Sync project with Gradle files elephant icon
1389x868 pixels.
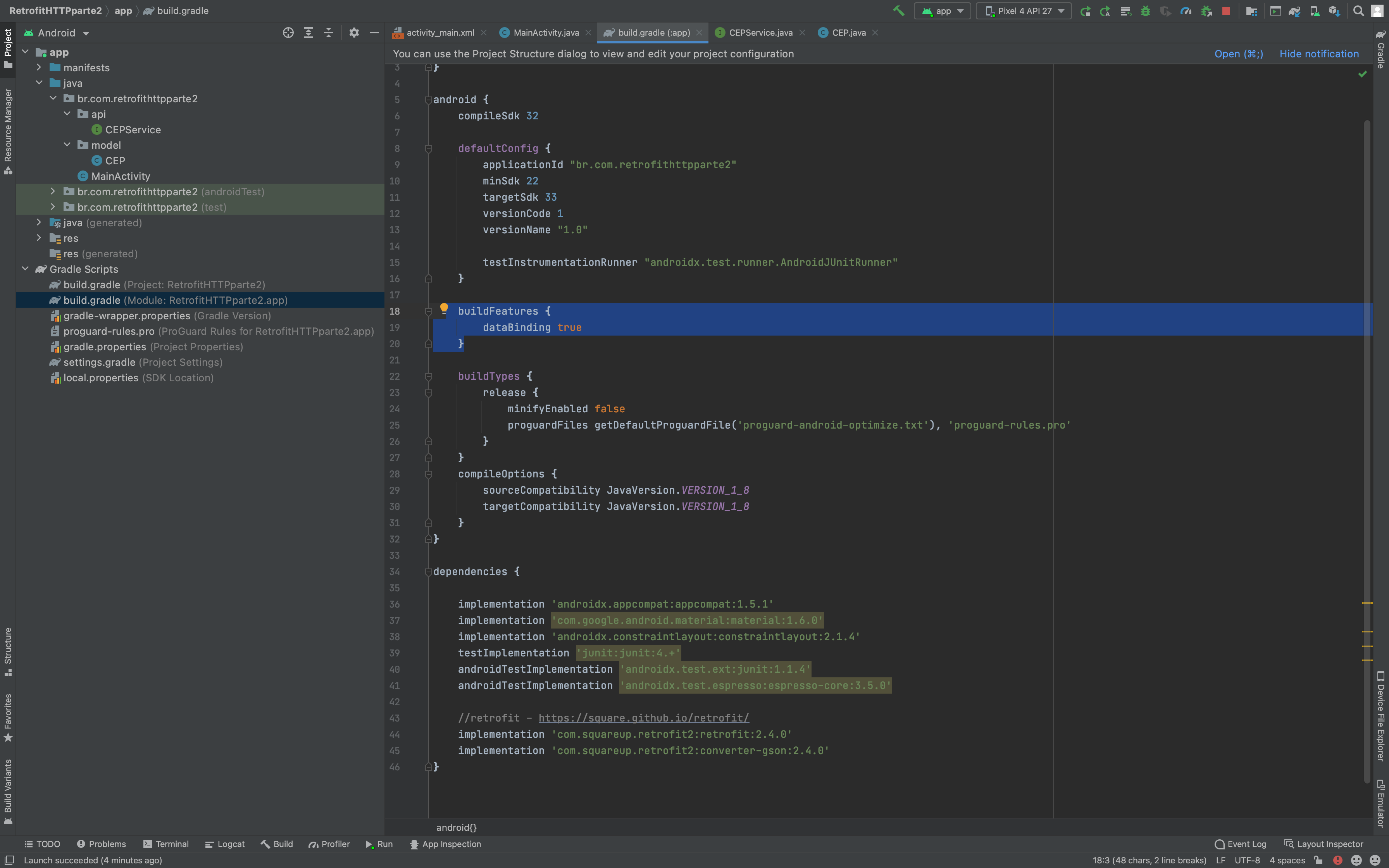tap(1295, 11)
